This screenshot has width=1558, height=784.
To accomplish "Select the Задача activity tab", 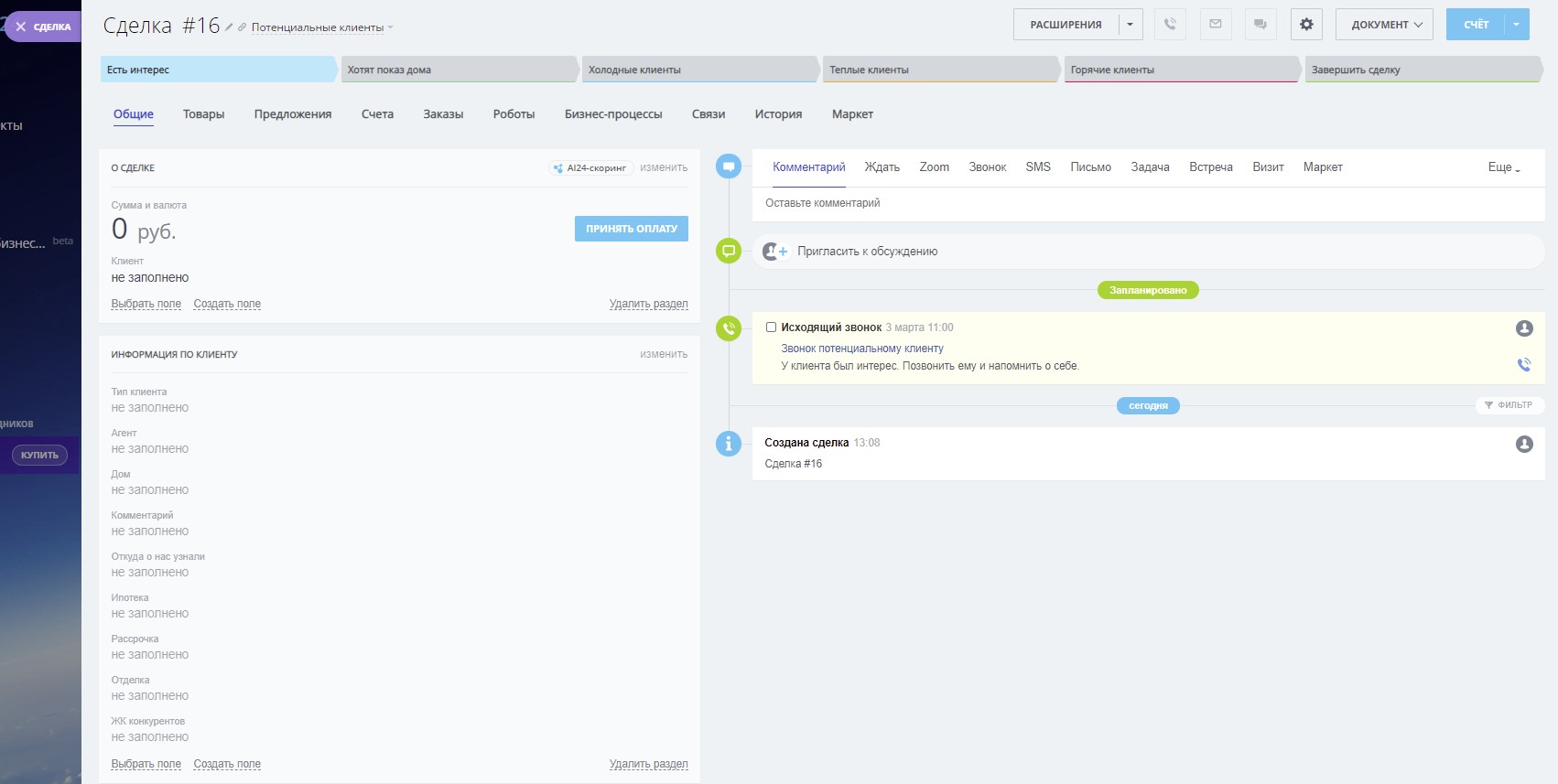I will pos(1150,167).
